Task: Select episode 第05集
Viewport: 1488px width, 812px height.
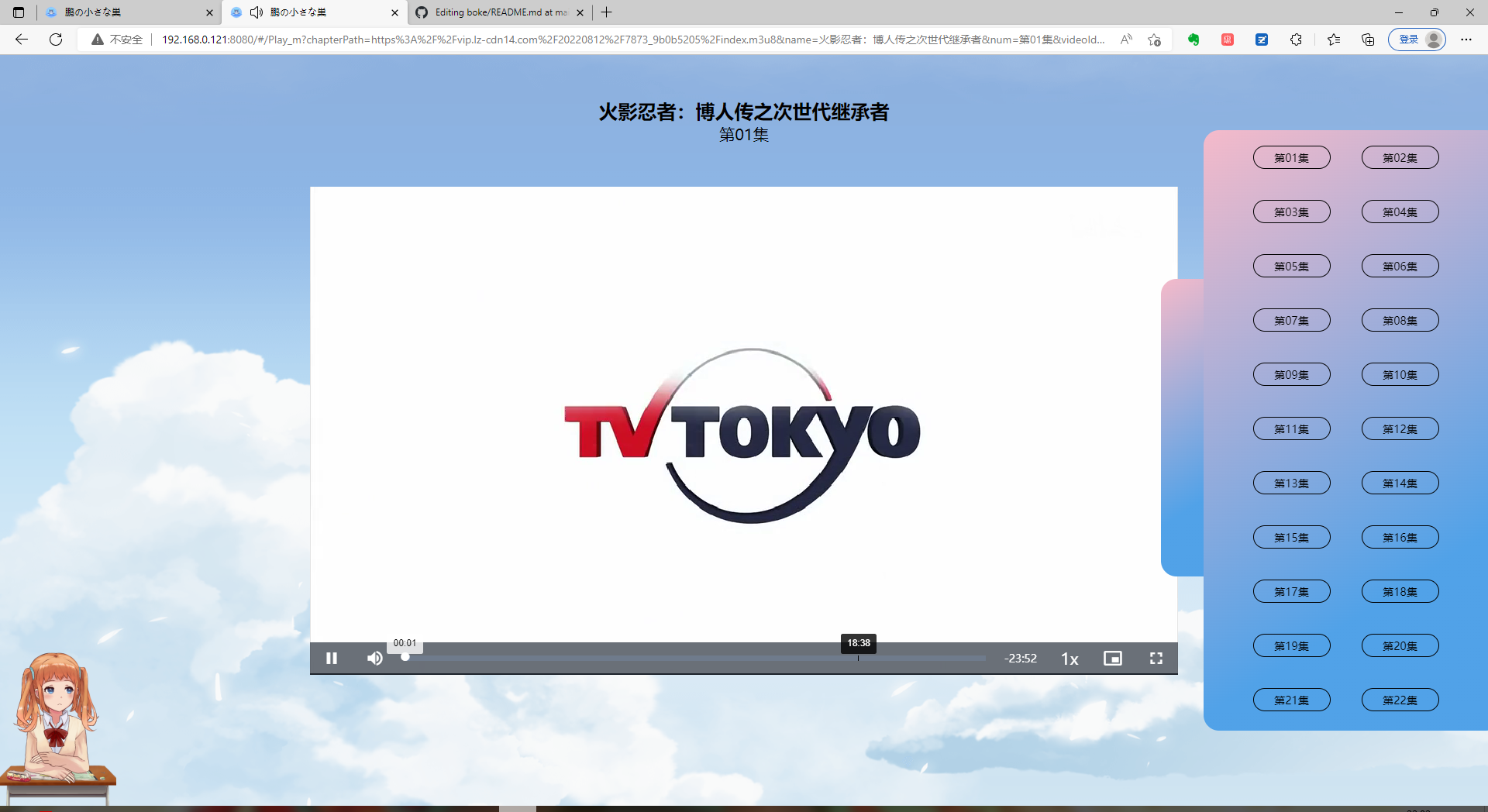Action: pyautogui.click(x=1291, y=266)
